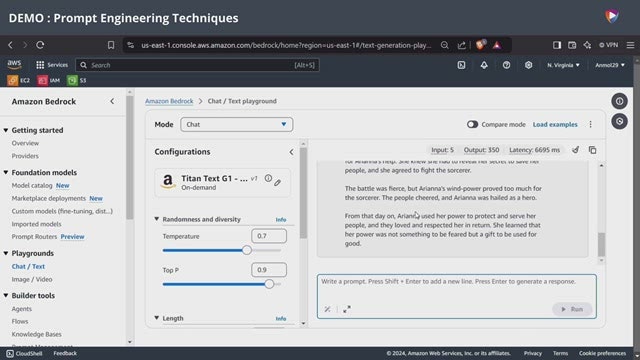640x360 pixels.
Task: Collapse the Foundation models section
Action: click(6, 173)
